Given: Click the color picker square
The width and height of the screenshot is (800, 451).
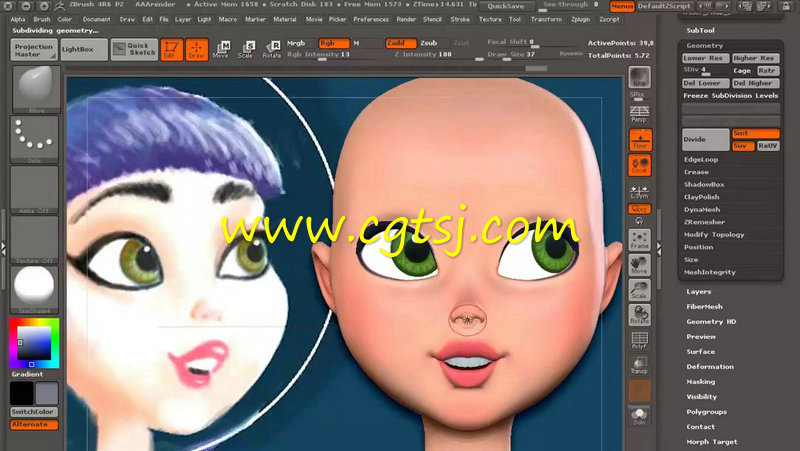Looking at the screenshot, I should coord(34,343).
